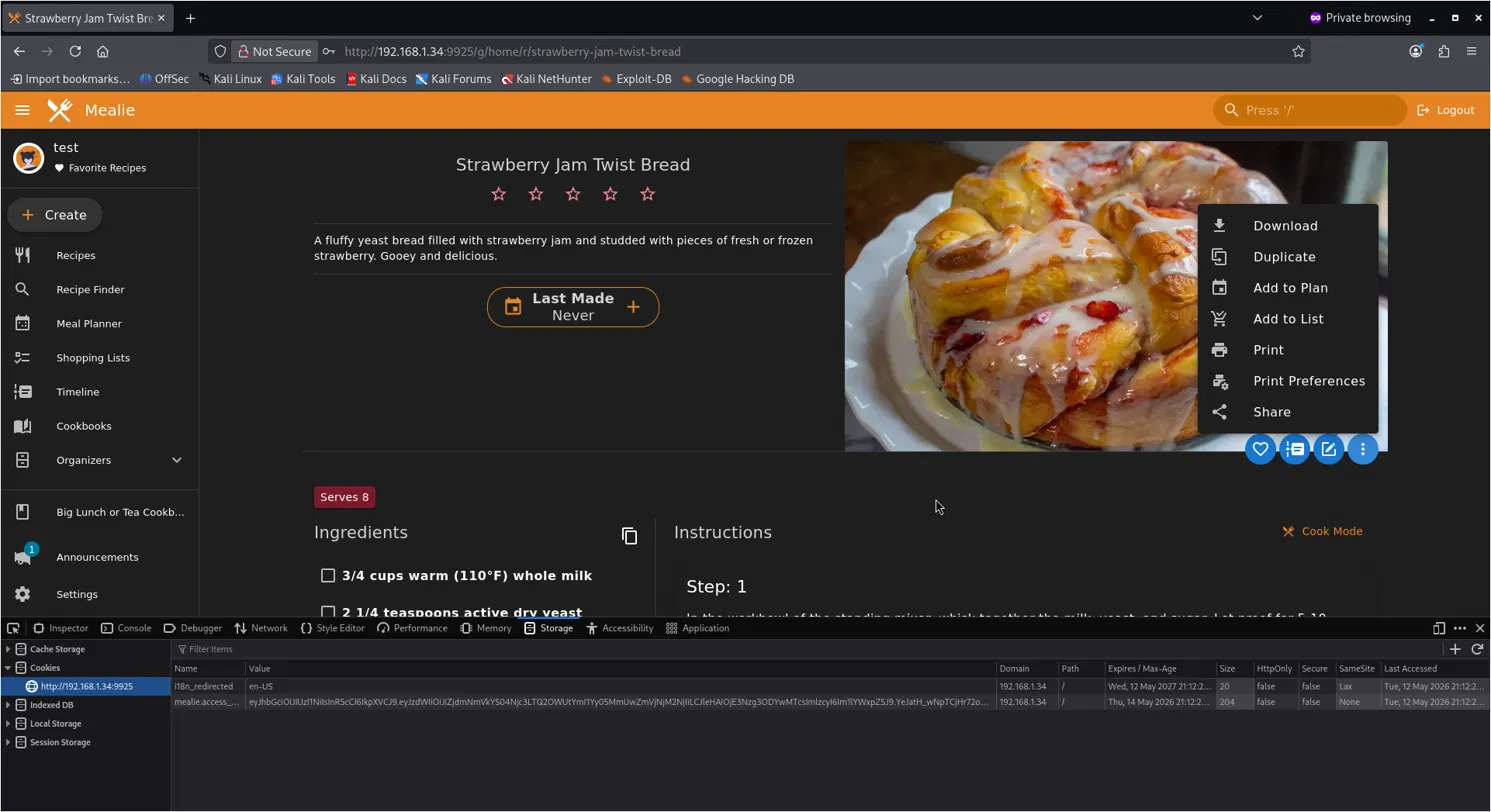The image size is (1491, 812).
Task: Switch to the Application devtools tab
Action: coord(697,628)
